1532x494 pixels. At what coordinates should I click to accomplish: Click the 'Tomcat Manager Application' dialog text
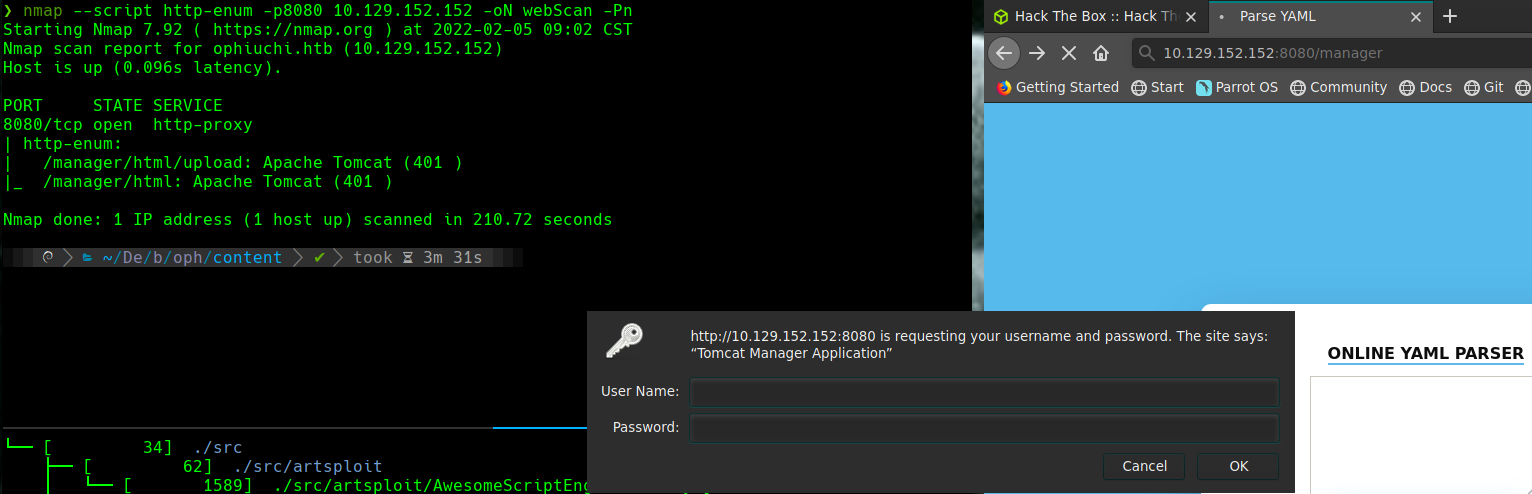[x=791, y=353]
